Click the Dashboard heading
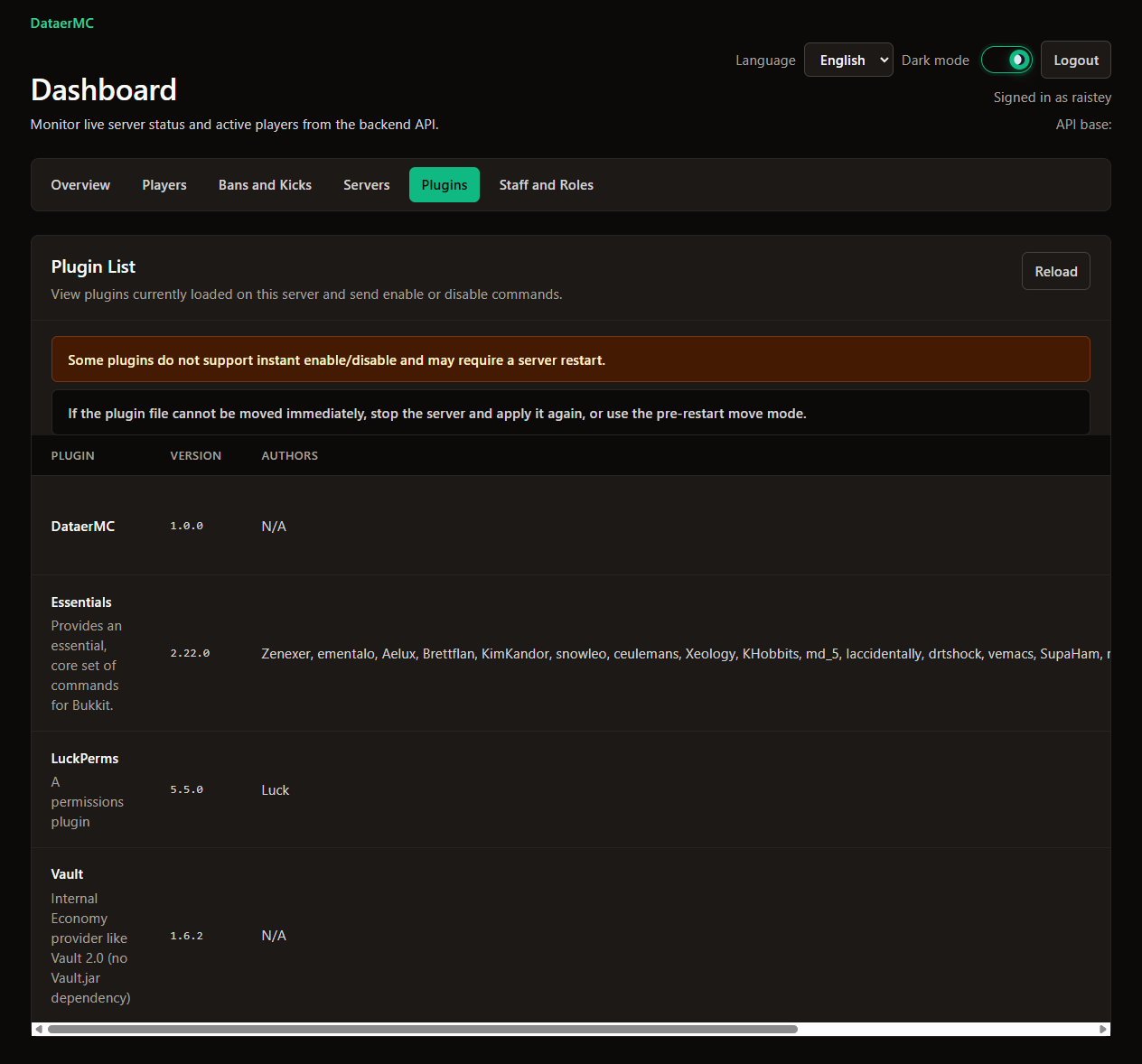 pos(104,89)
